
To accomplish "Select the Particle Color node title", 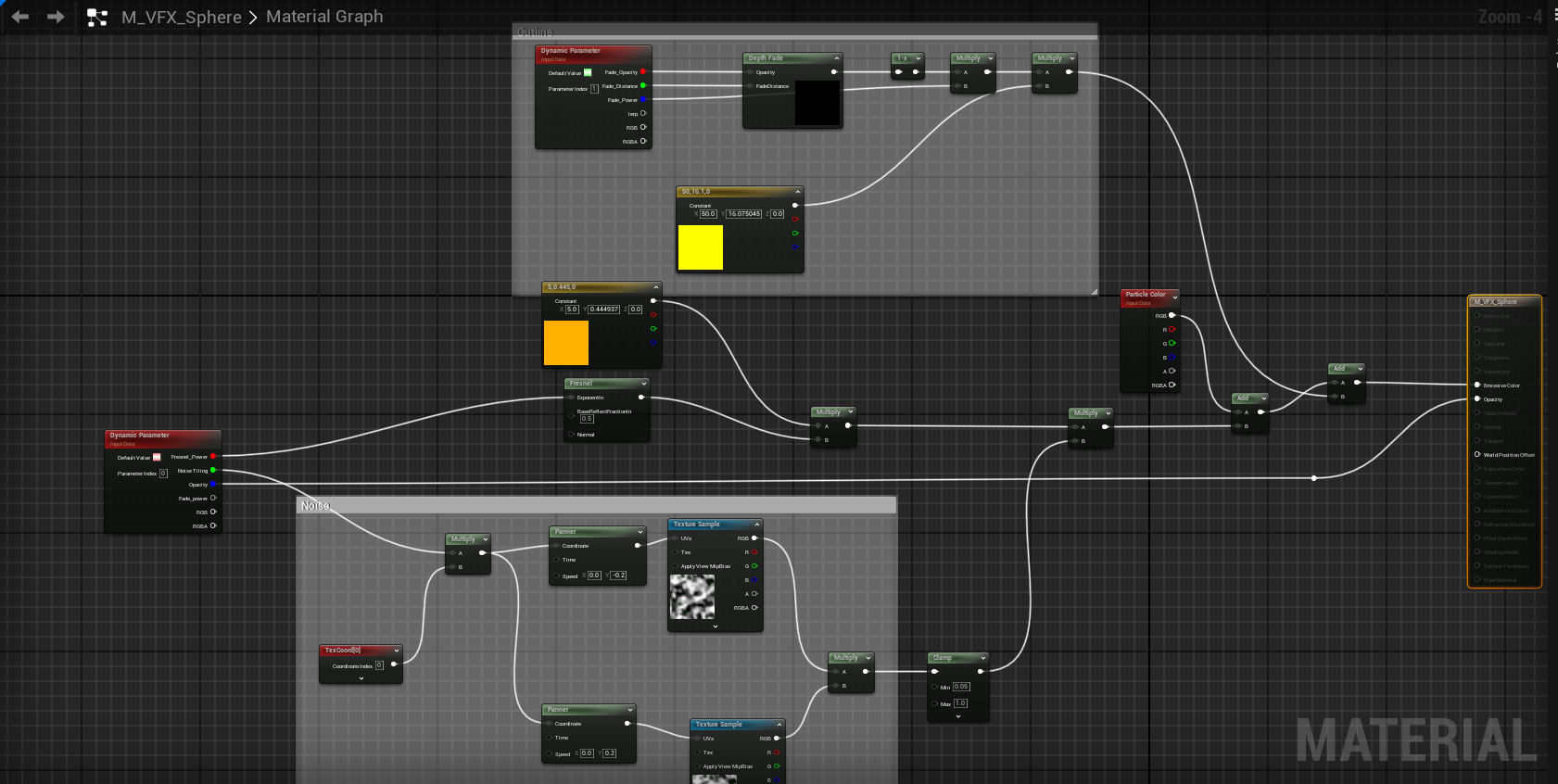I will (x=1146, y=294).
